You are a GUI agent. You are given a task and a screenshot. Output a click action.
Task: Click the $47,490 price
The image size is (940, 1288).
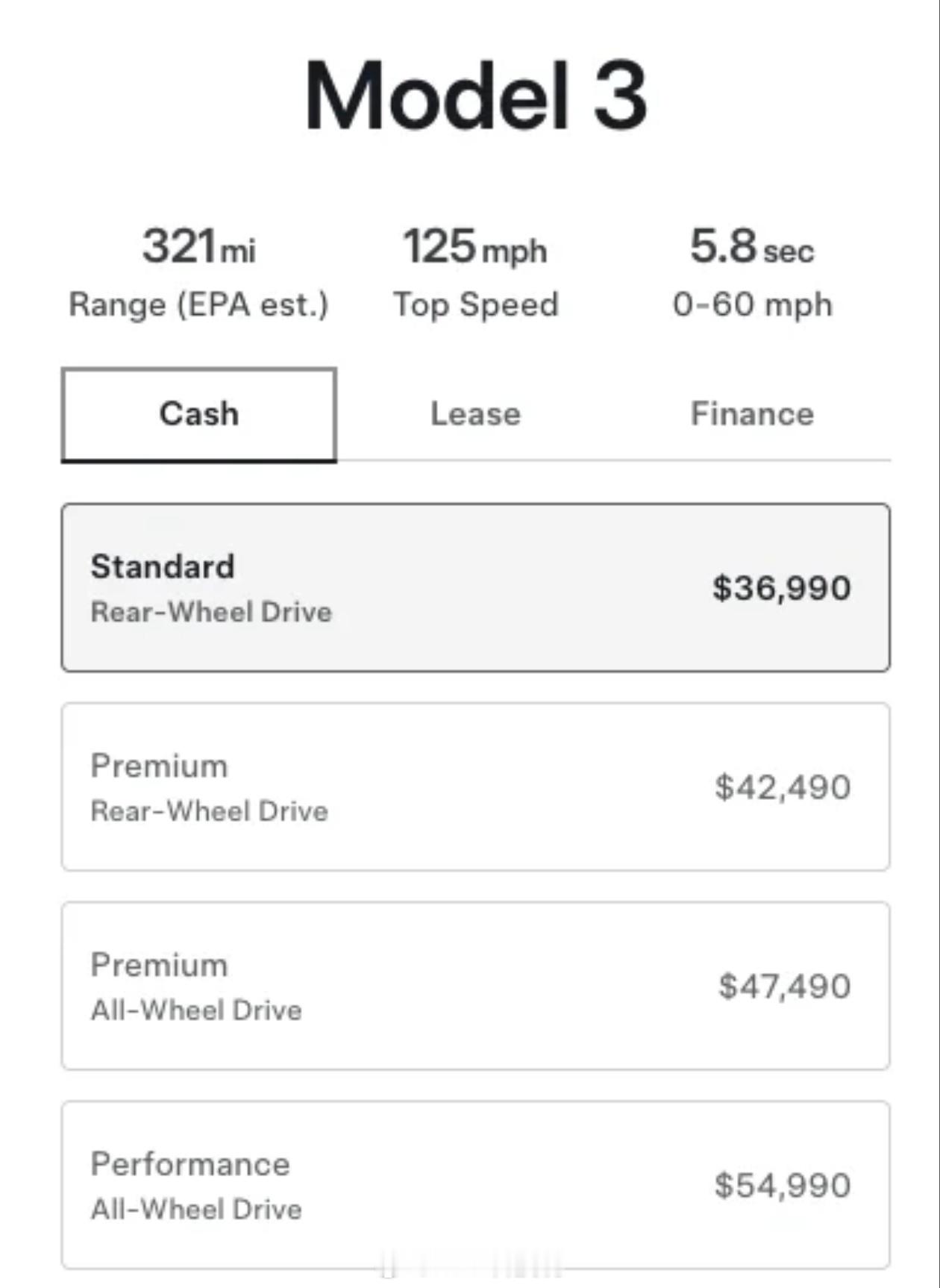[784, 987]
